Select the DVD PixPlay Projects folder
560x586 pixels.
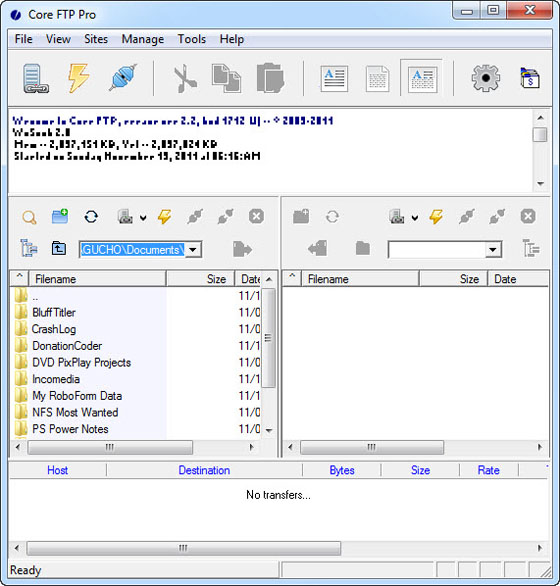tap(81, 363)
